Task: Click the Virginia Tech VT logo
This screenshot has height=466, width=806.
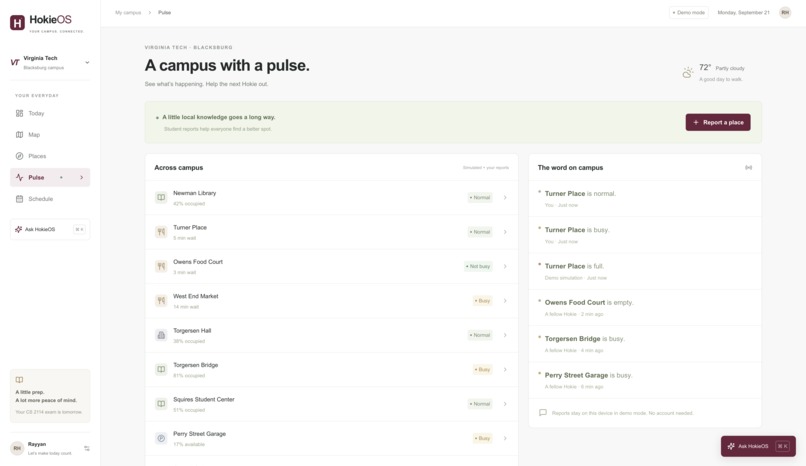Action: pos(15,62)
